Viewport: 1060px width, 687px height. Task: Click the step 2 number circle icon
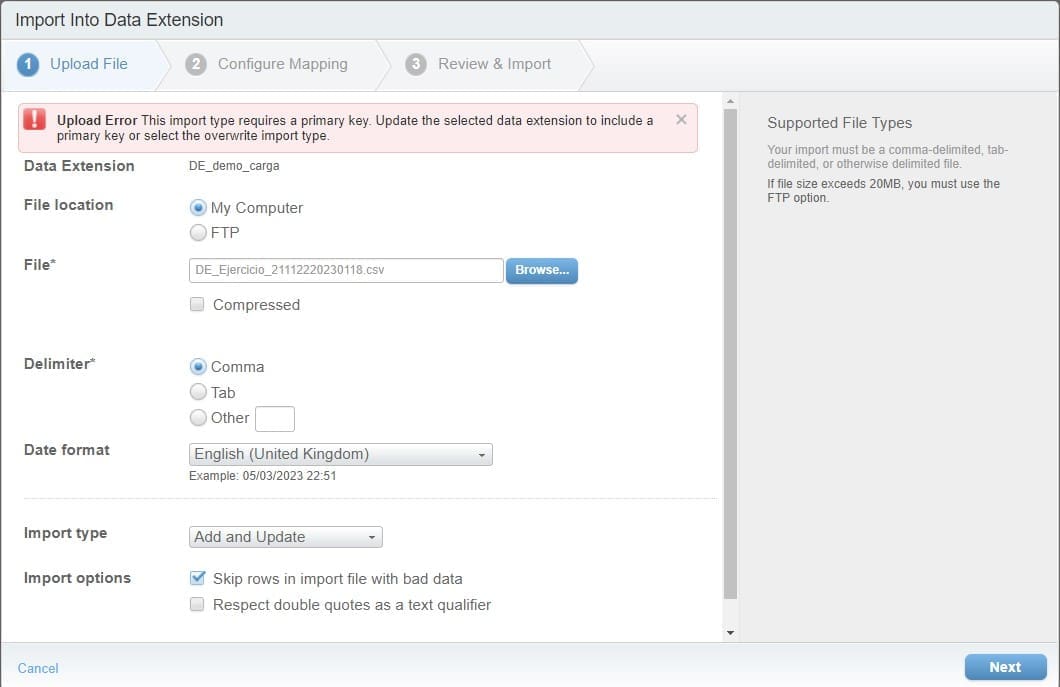(196, 64)
